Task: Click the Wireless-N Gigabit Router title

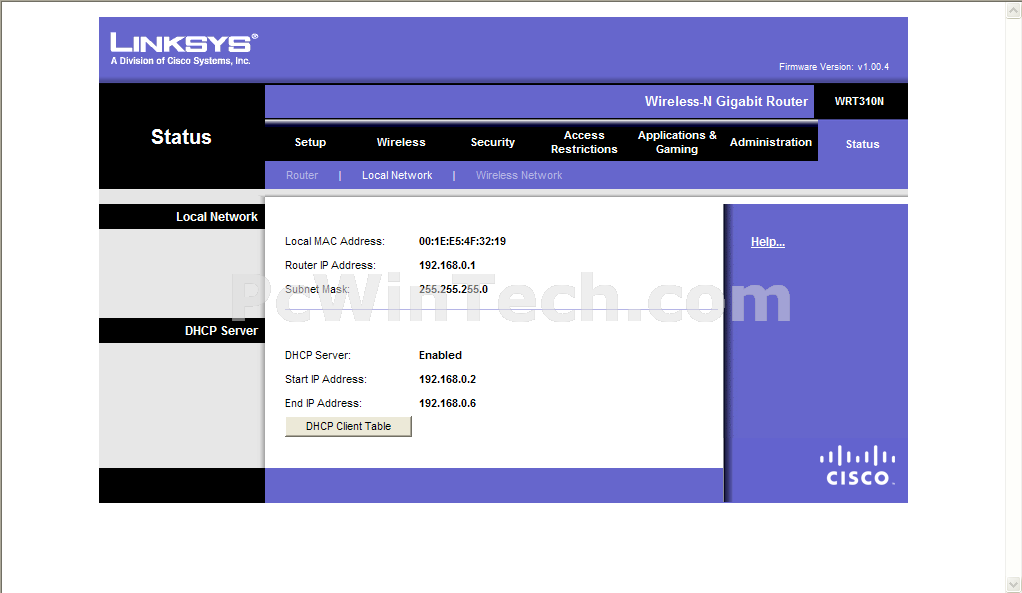Action: tap(726, 101)
